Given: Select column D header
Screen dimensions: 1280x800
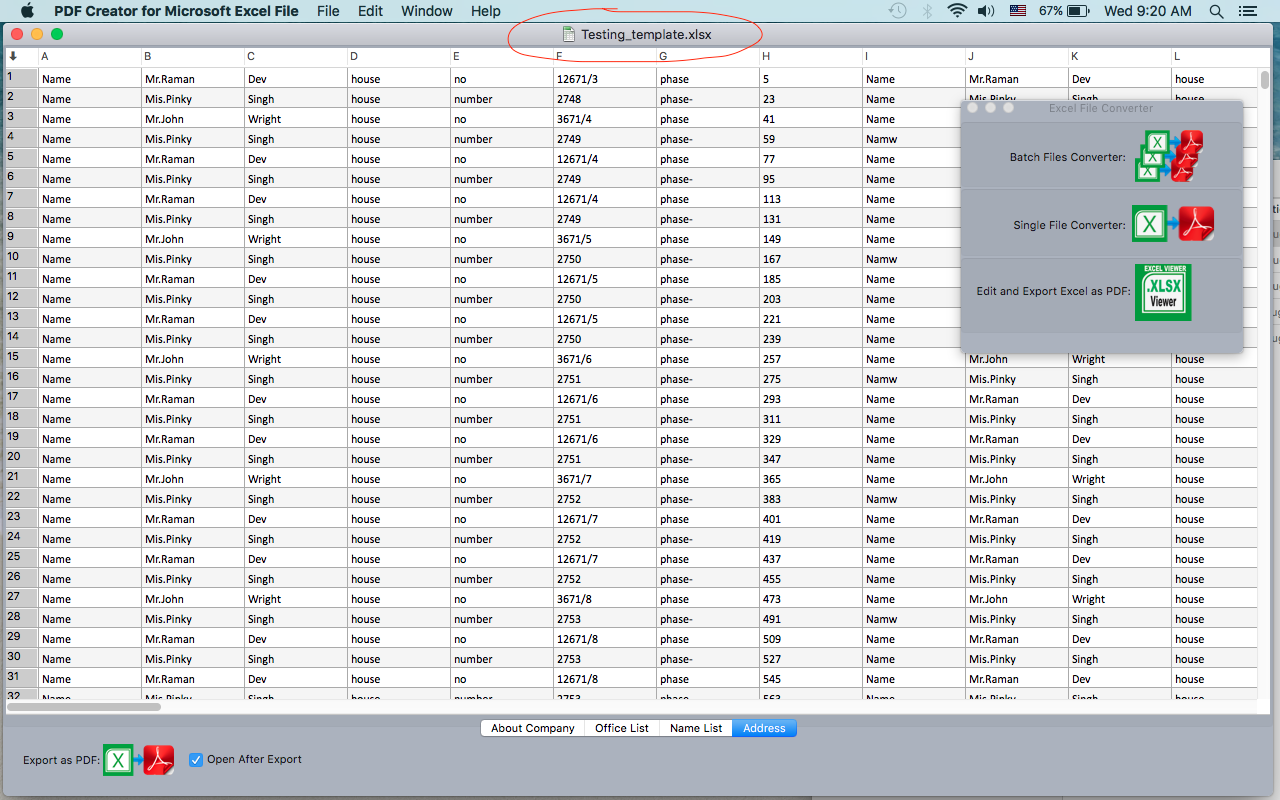Looking at the screenshot, I should tap(399, 57).
